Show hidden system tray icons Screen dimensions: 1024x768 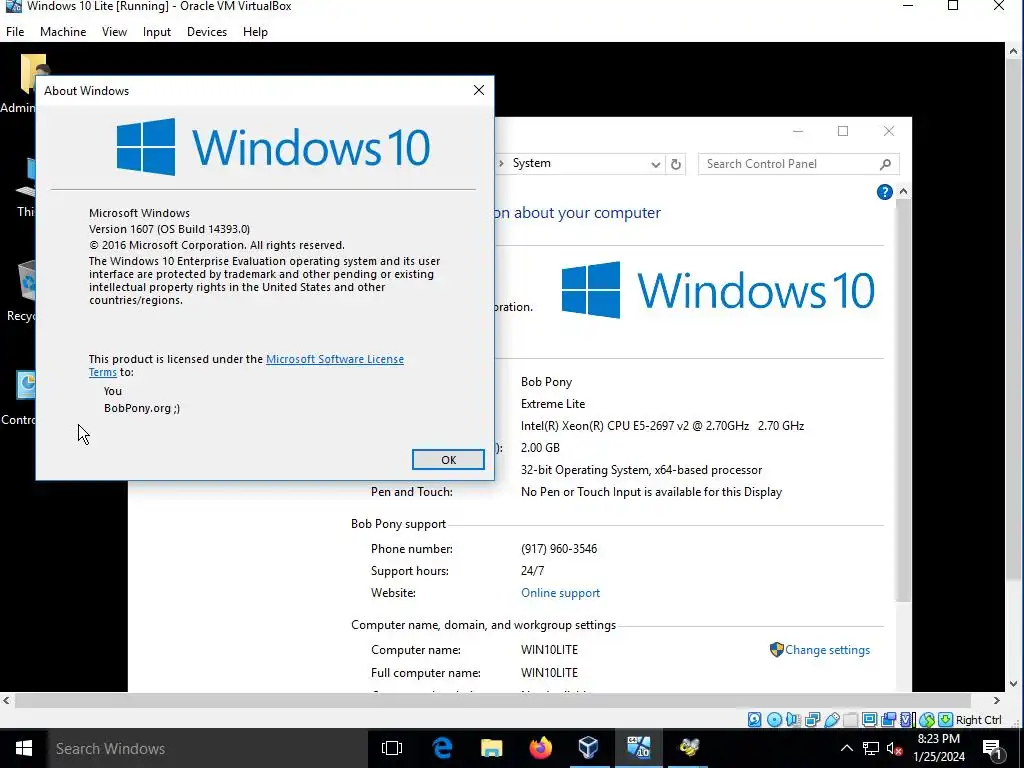846,748
